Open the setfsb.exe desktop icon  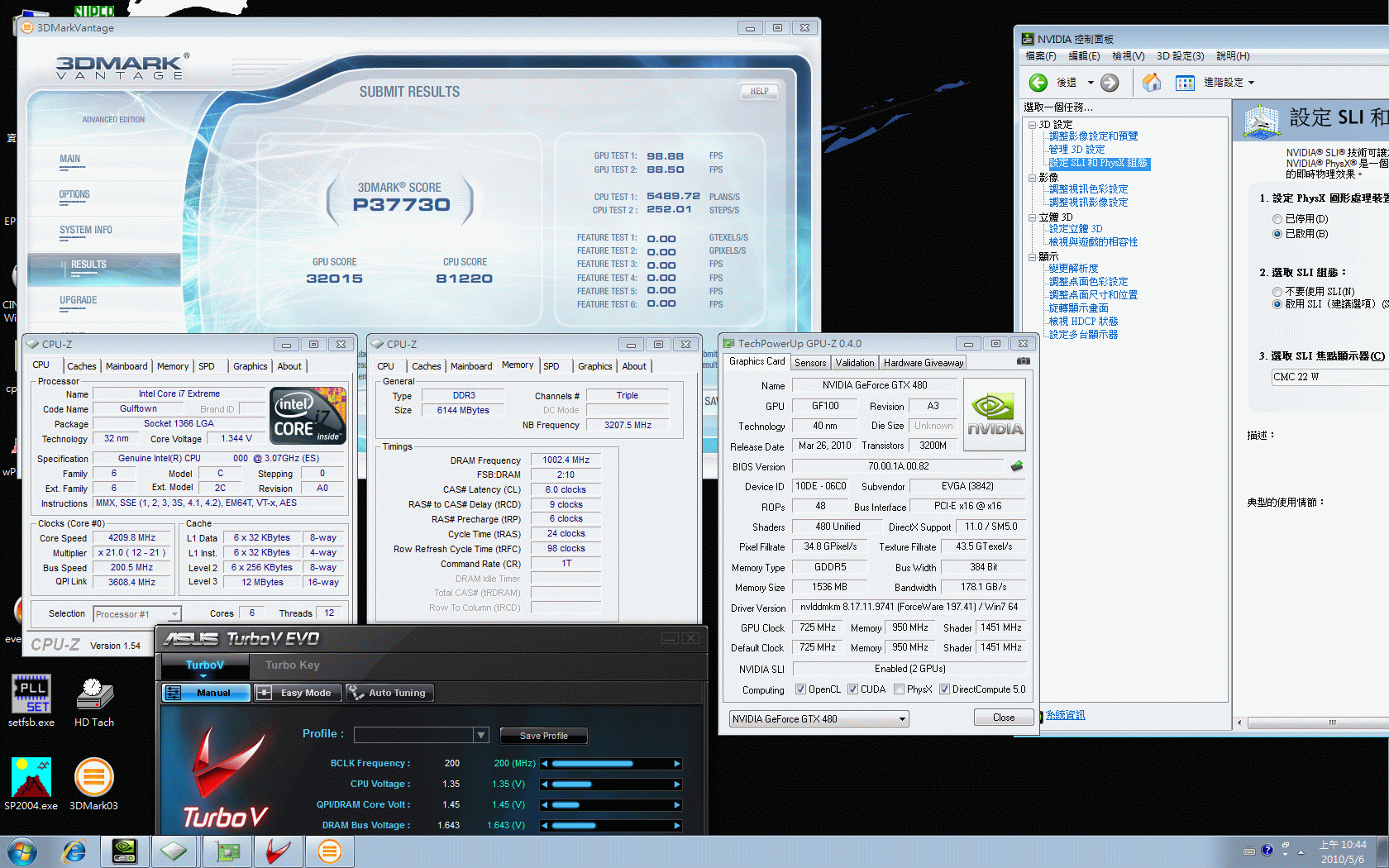click(31, 701)
